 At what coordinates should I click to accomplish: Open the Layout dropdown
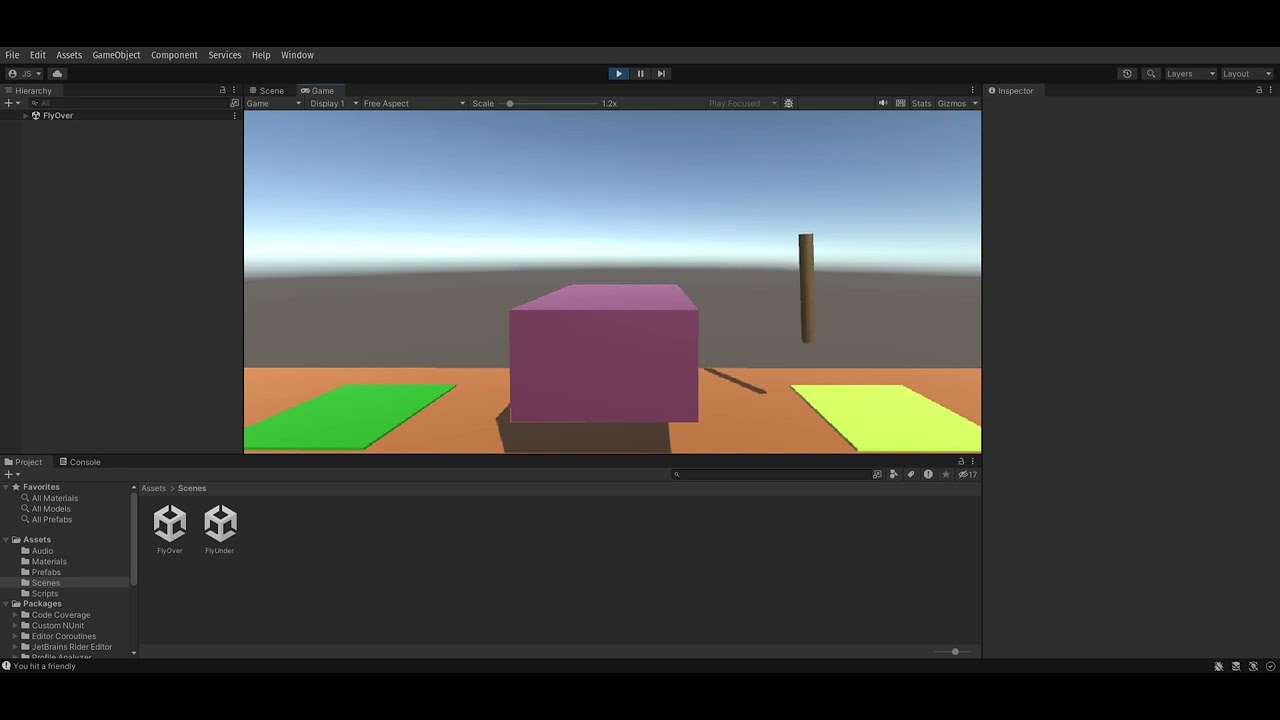[x=1247, y=73]
